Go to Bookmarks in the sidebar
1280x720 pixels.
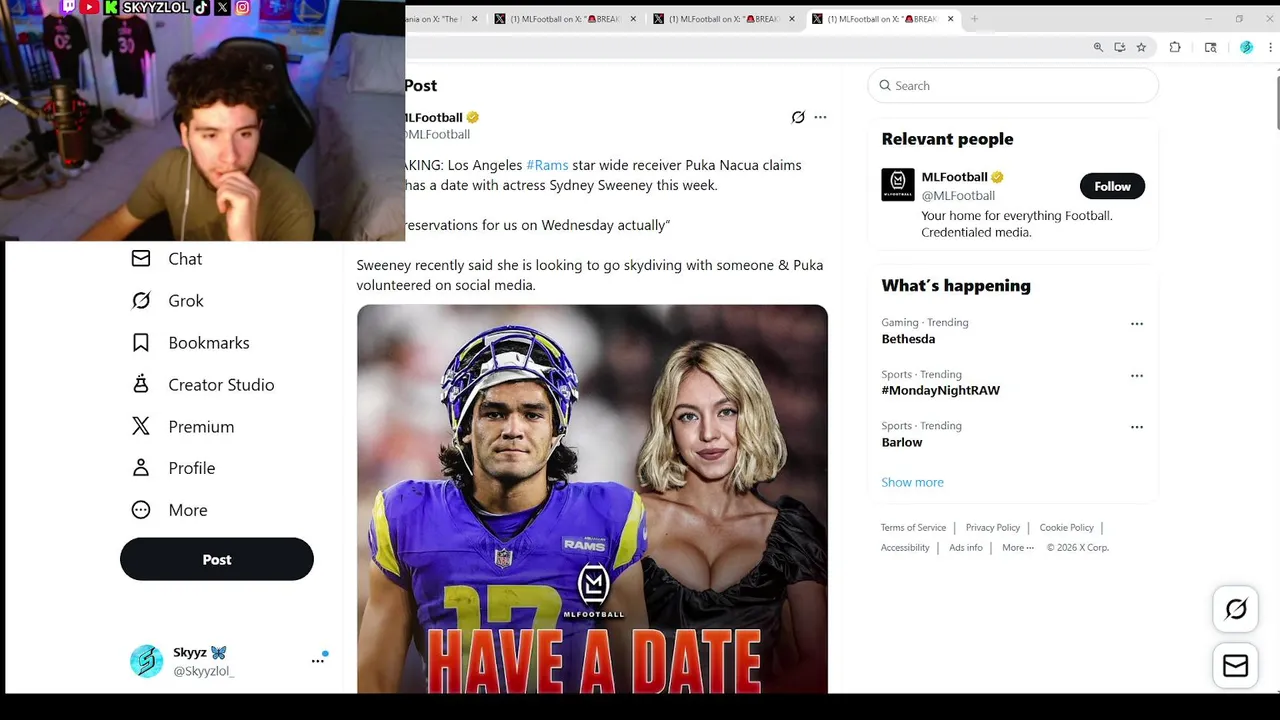coord(190,343)
